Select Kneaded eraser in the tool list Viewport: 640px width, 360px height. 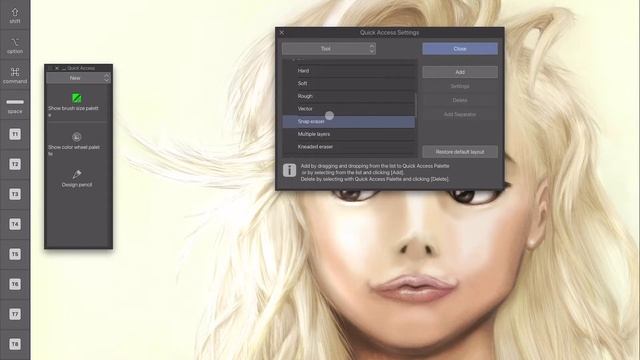pos(349,147)
